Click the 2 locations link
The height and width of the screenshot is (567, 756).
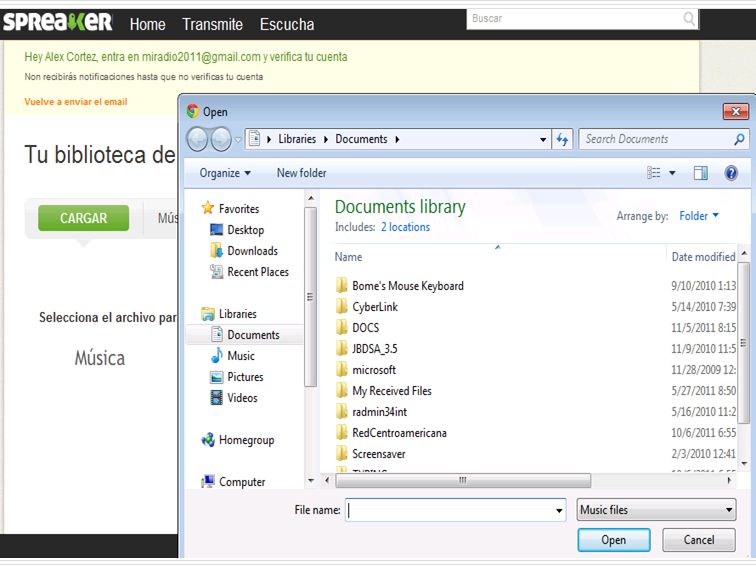point(405,227)
